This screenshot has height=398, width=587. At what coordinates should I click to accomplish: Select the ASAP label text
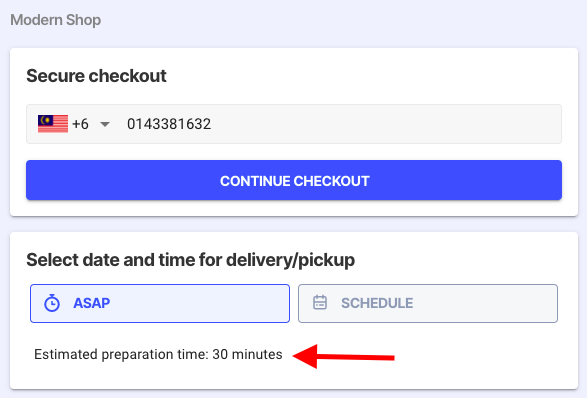point(92,303)
